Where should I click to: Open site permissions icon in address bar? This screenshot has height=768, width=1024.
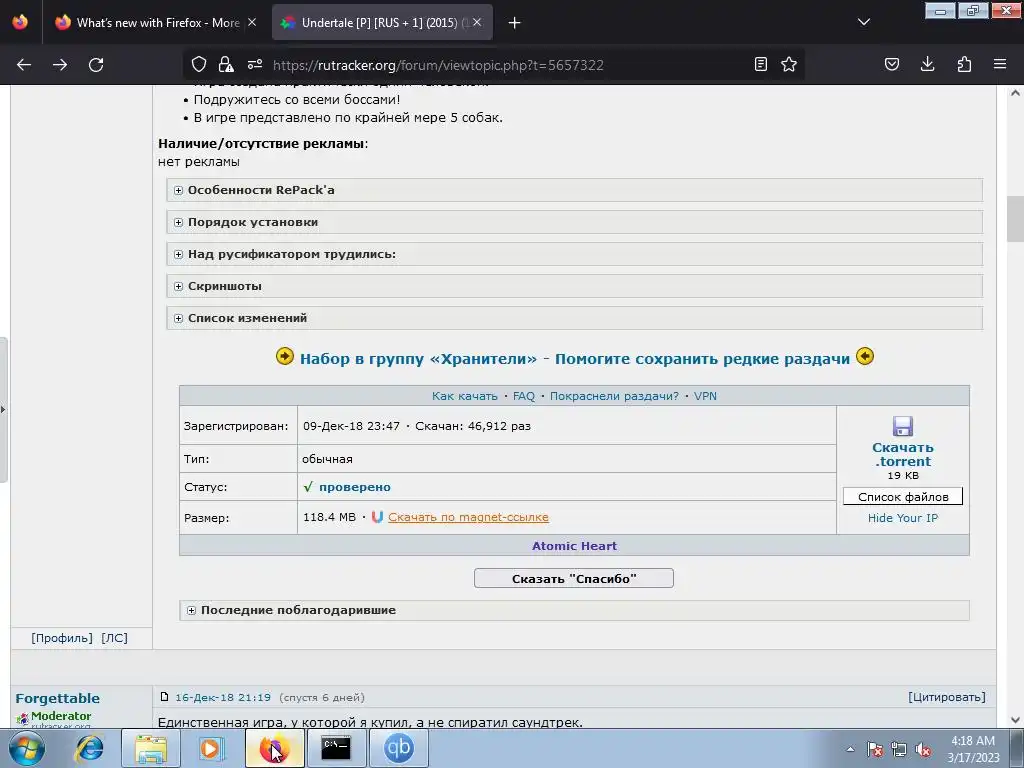pos(255,64)
